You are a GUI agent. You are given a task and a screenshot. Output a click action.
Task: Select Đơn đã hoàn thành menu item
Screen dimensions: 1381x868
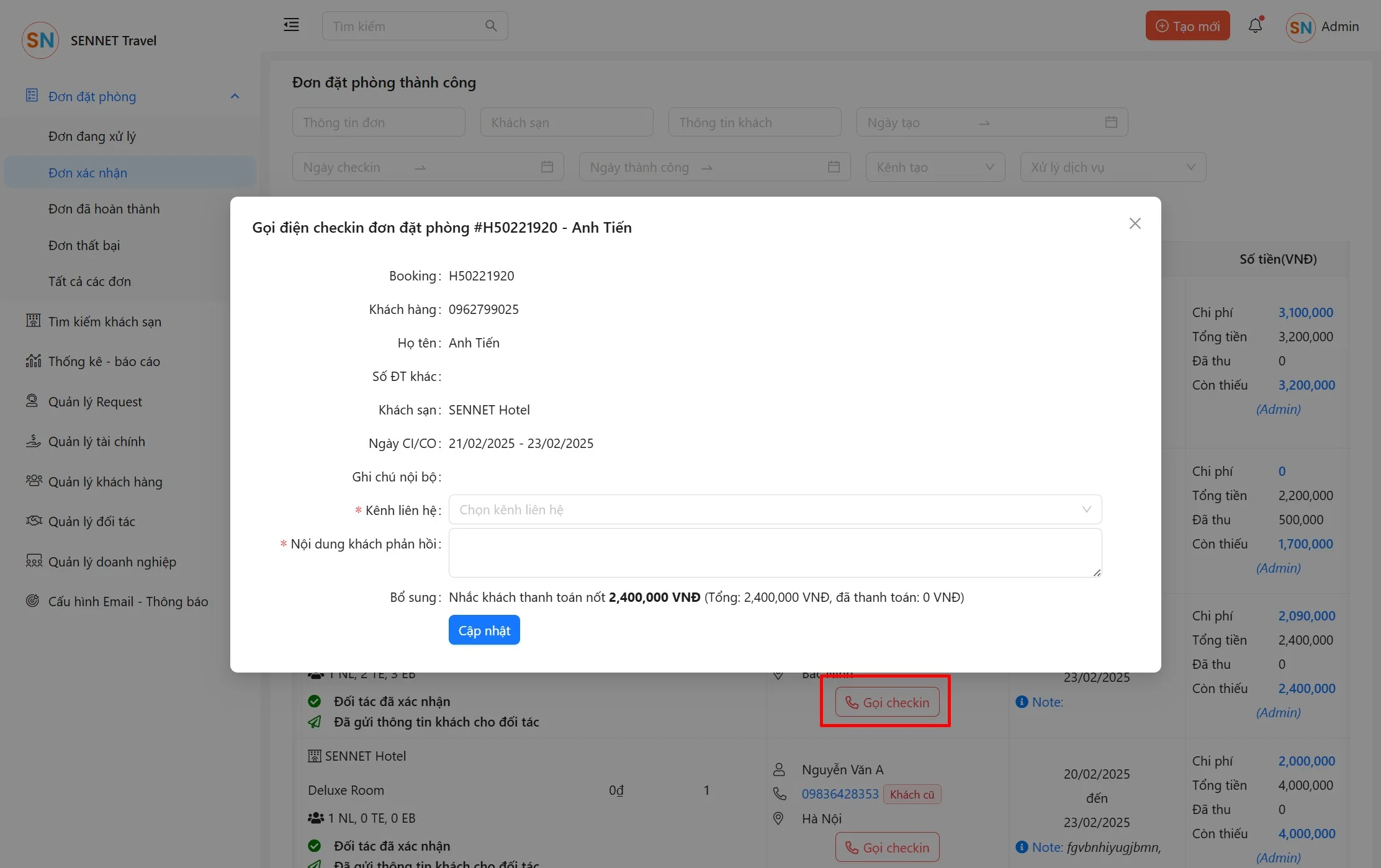pos(104,209)
